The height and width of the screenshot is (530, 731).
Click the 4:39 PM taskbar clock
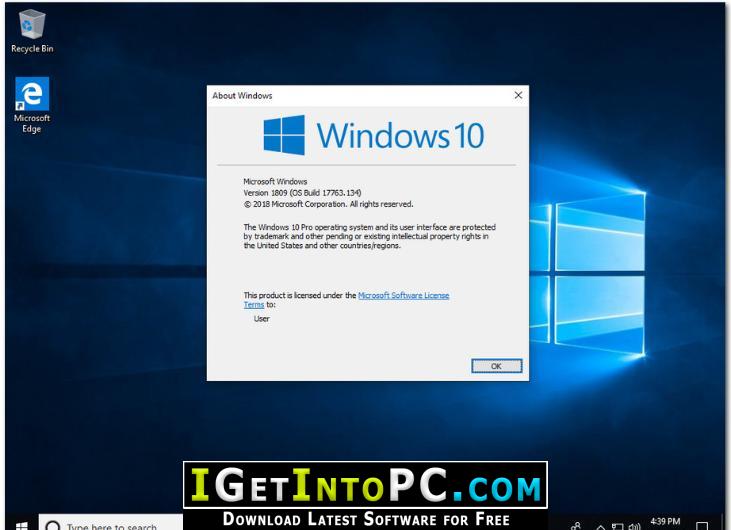pos(665,522)
